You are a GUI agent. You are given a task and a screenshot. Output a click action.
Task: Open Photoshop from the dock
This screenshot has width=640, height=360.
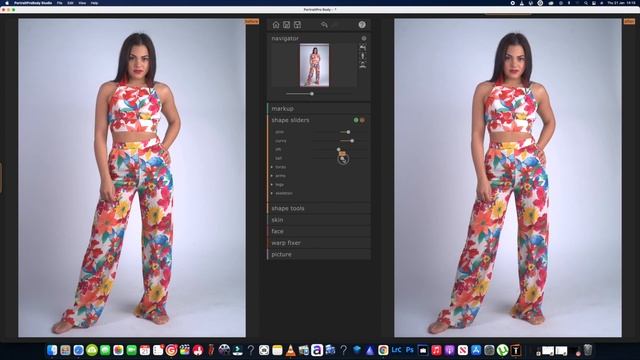[409, 350]
